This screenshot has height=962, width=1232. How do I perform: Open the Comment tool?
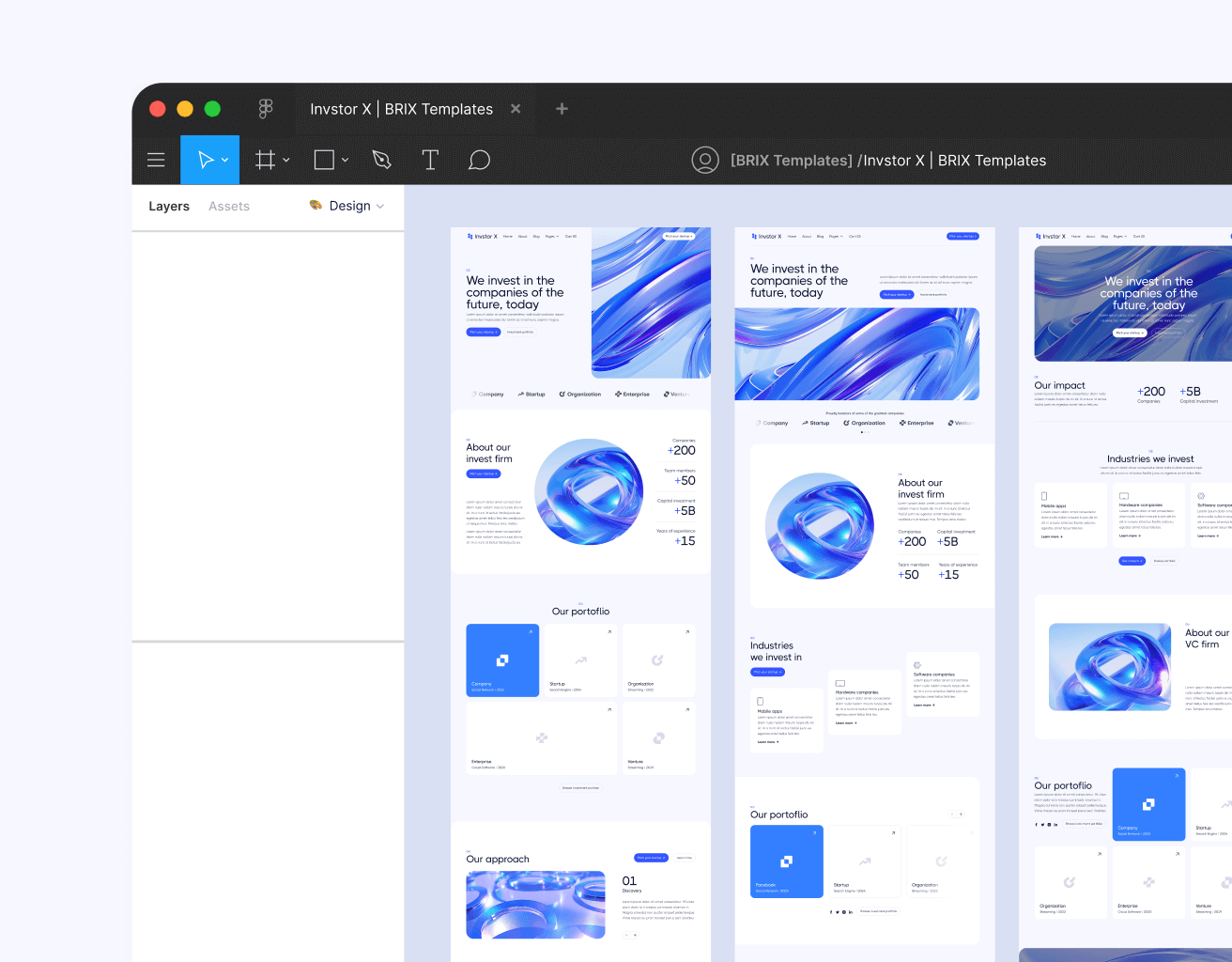point(479,160)
